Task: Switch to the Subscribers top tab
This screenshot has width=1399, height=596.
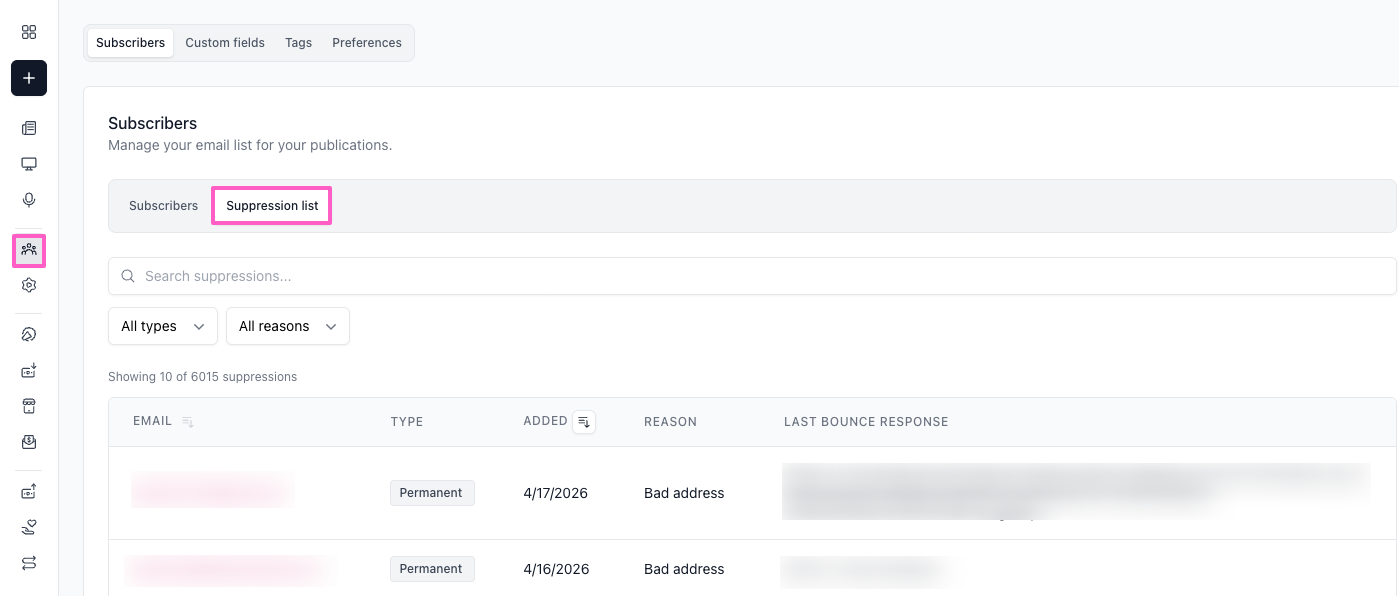Action: tap(131, 43)
